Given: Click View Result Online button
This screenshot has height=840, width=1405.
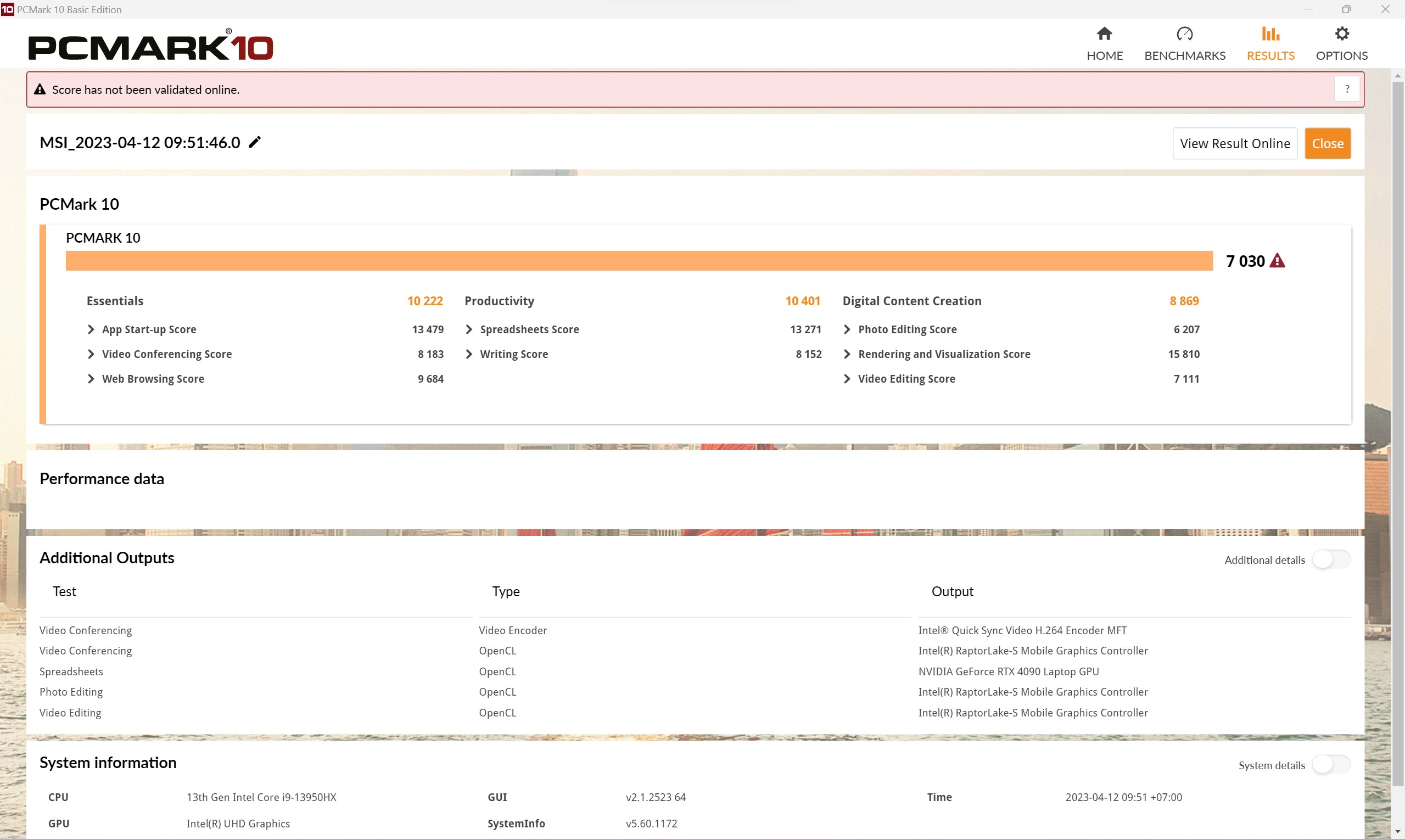Looking at the screenshot, I should [1235, 144].
